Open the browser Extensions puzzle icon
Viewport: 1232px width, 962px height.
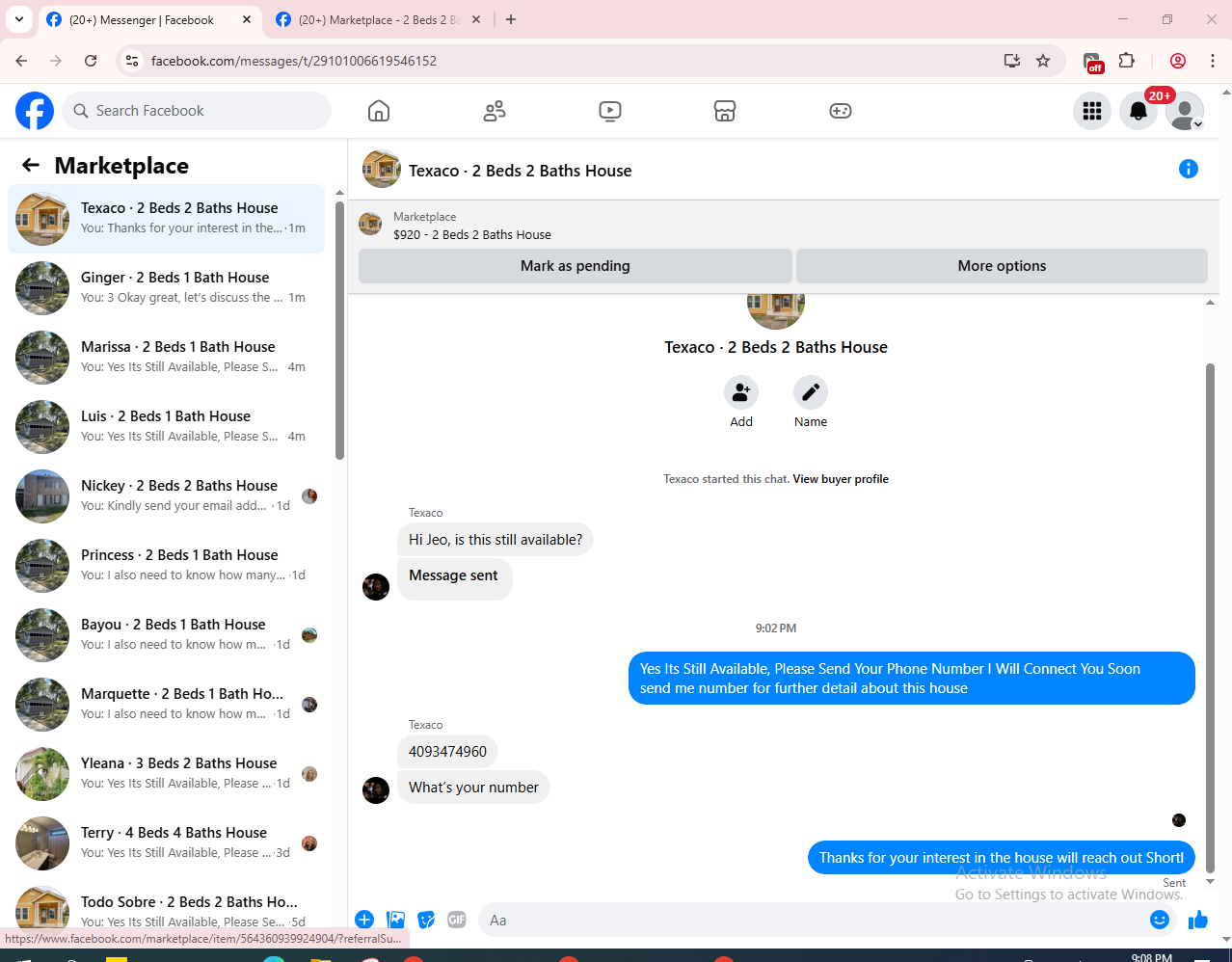click(x=1127, y=61)
